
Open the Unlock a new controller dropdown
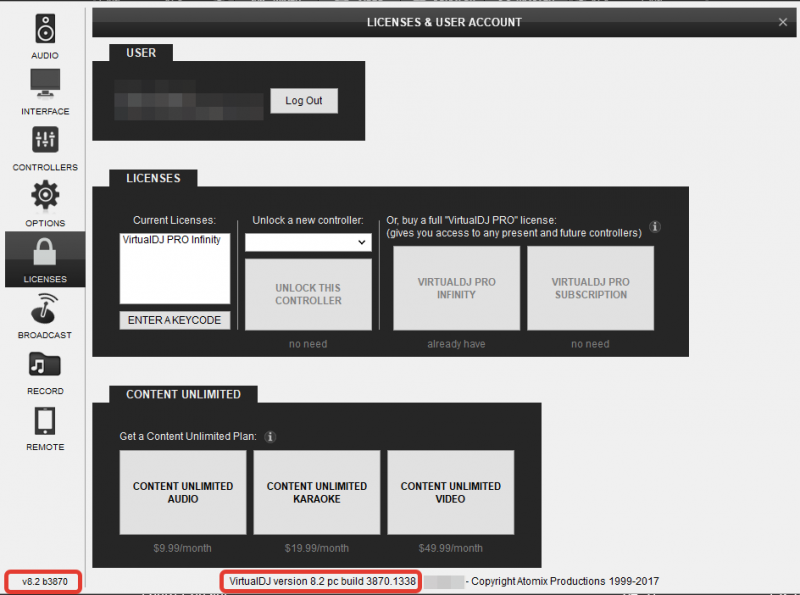point(308,242)
